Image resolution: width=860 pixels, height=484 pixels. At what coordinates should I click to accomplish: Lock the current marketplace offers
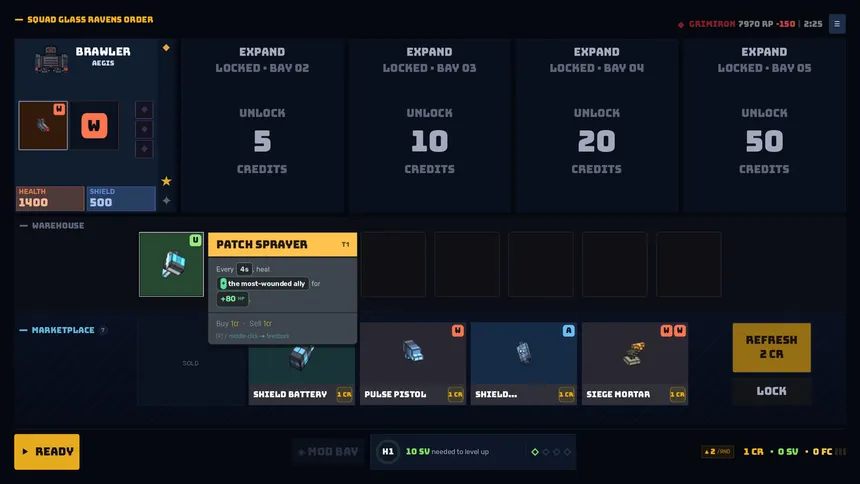(x=771, y=391)
